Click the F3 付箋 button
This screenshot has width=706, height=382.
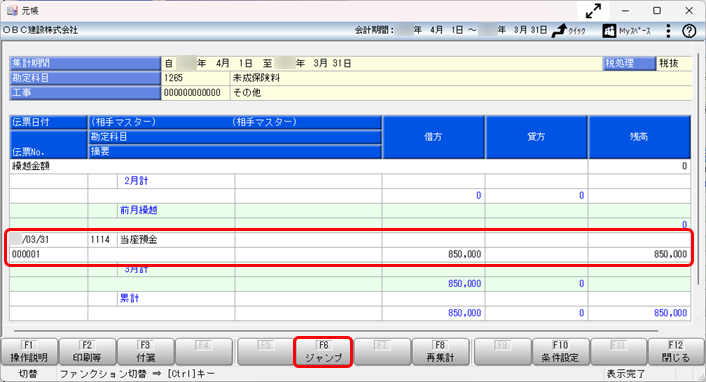tap(145, 351)
